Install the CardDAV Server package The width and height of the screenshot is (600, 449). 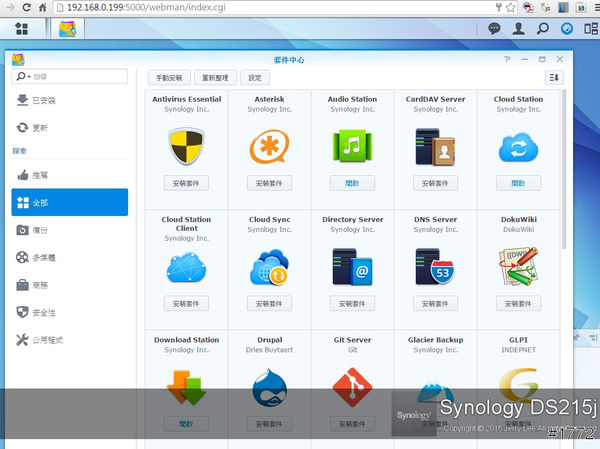[x=435, y=183]
